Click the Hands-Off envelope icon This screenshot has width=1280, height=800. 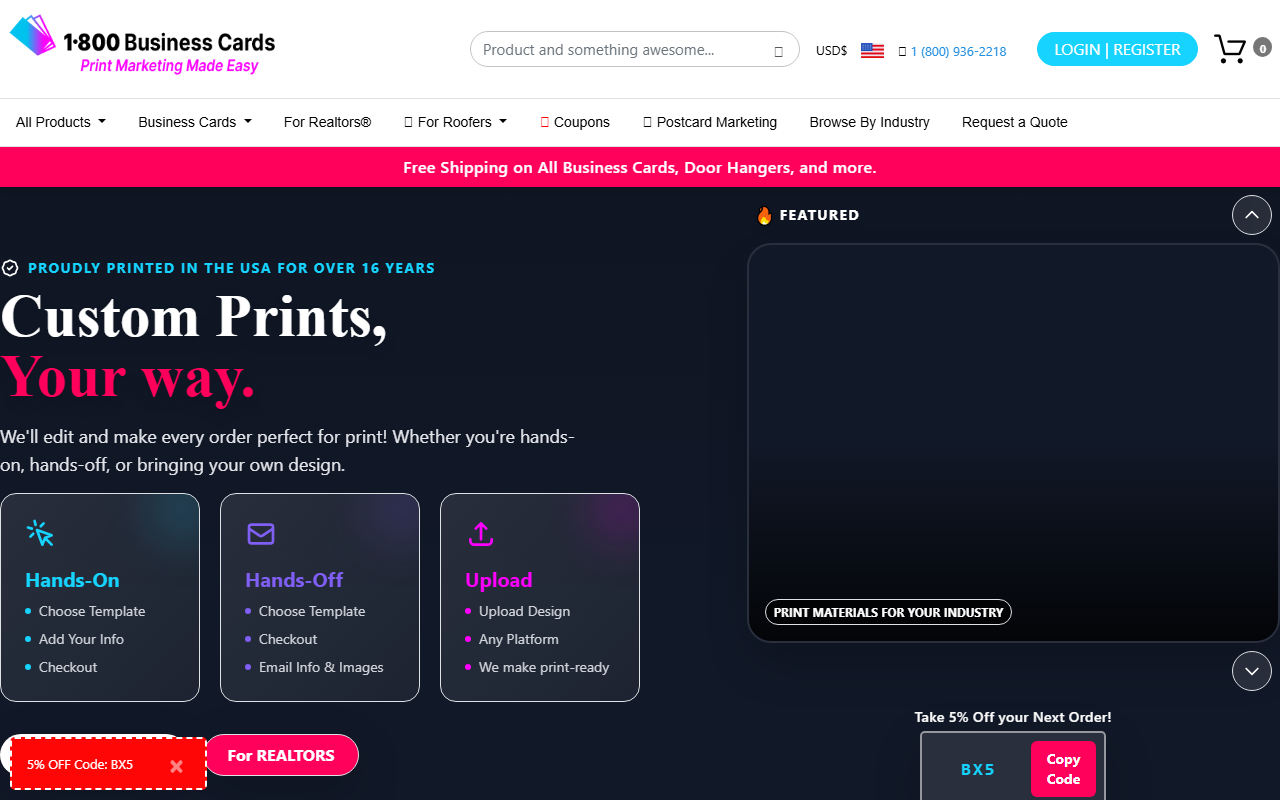[261, 534]
